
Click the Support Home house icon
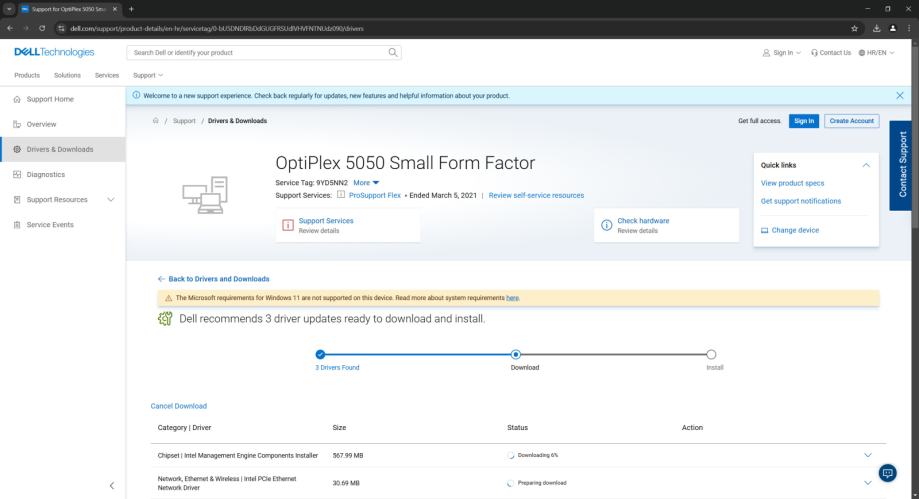17,99
